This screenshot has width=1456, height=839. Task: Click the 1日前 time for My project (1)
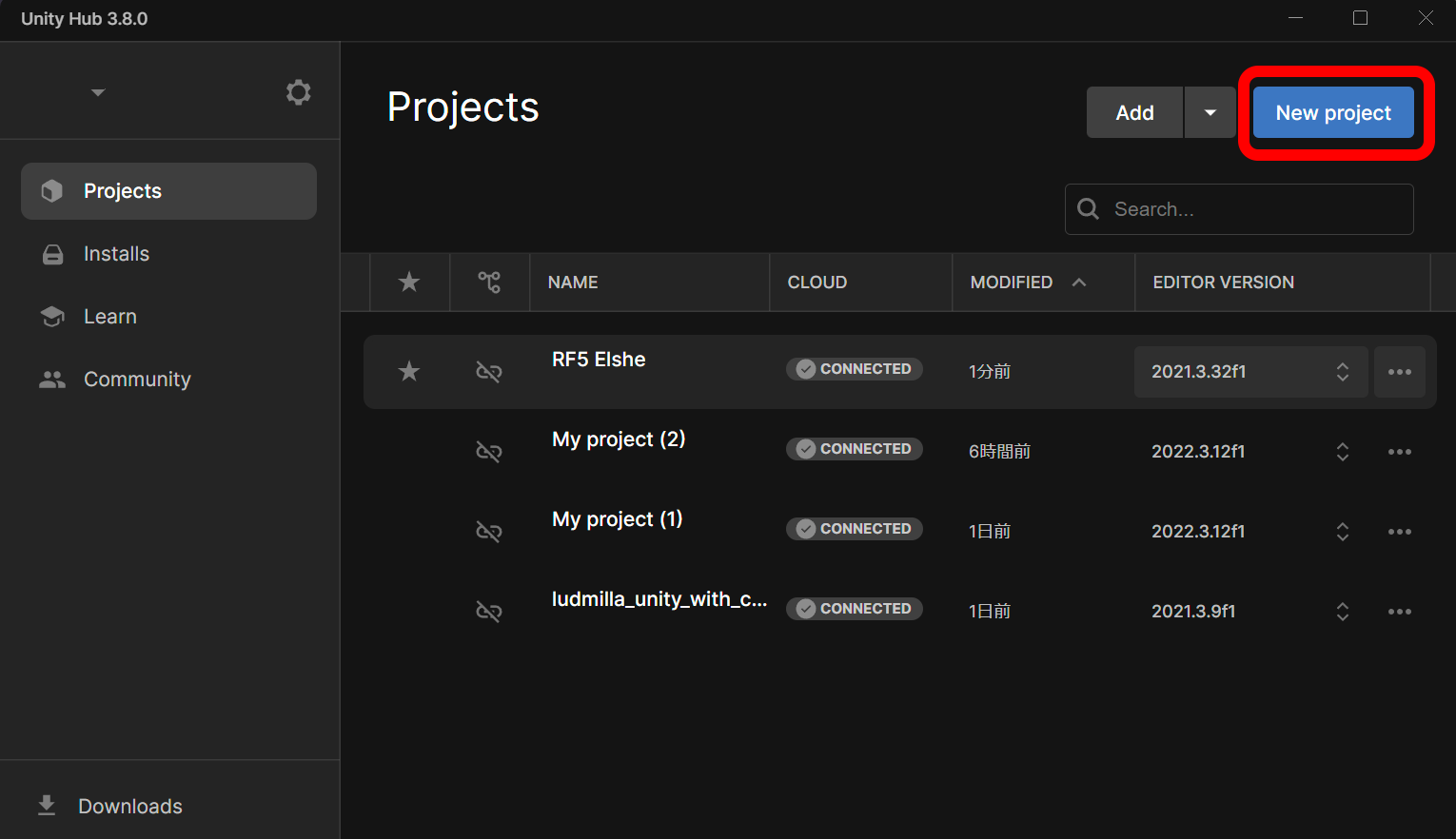pyautogui.click(x=990, y=532)
